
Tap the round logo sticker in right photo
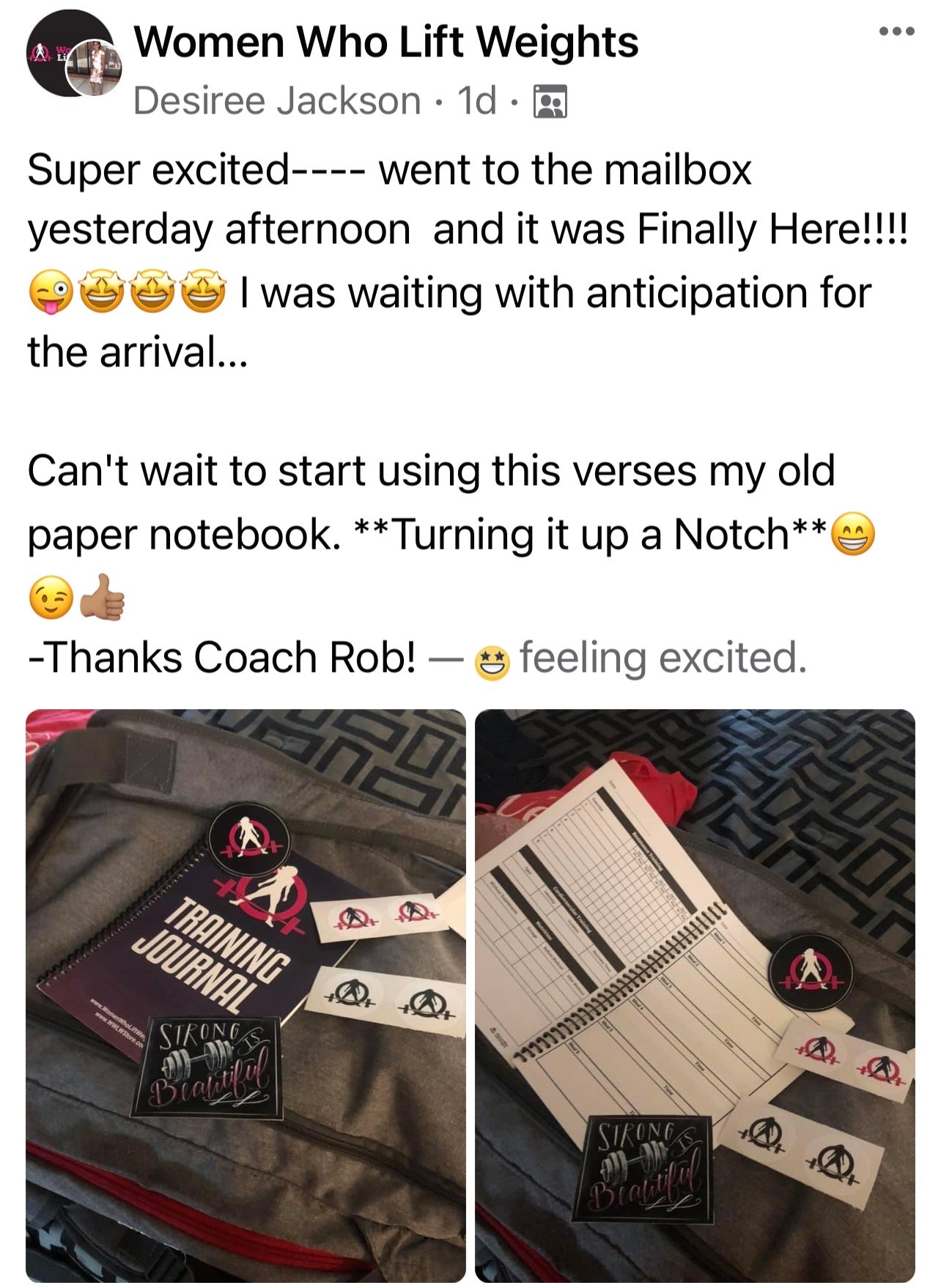tap(810, 972)
